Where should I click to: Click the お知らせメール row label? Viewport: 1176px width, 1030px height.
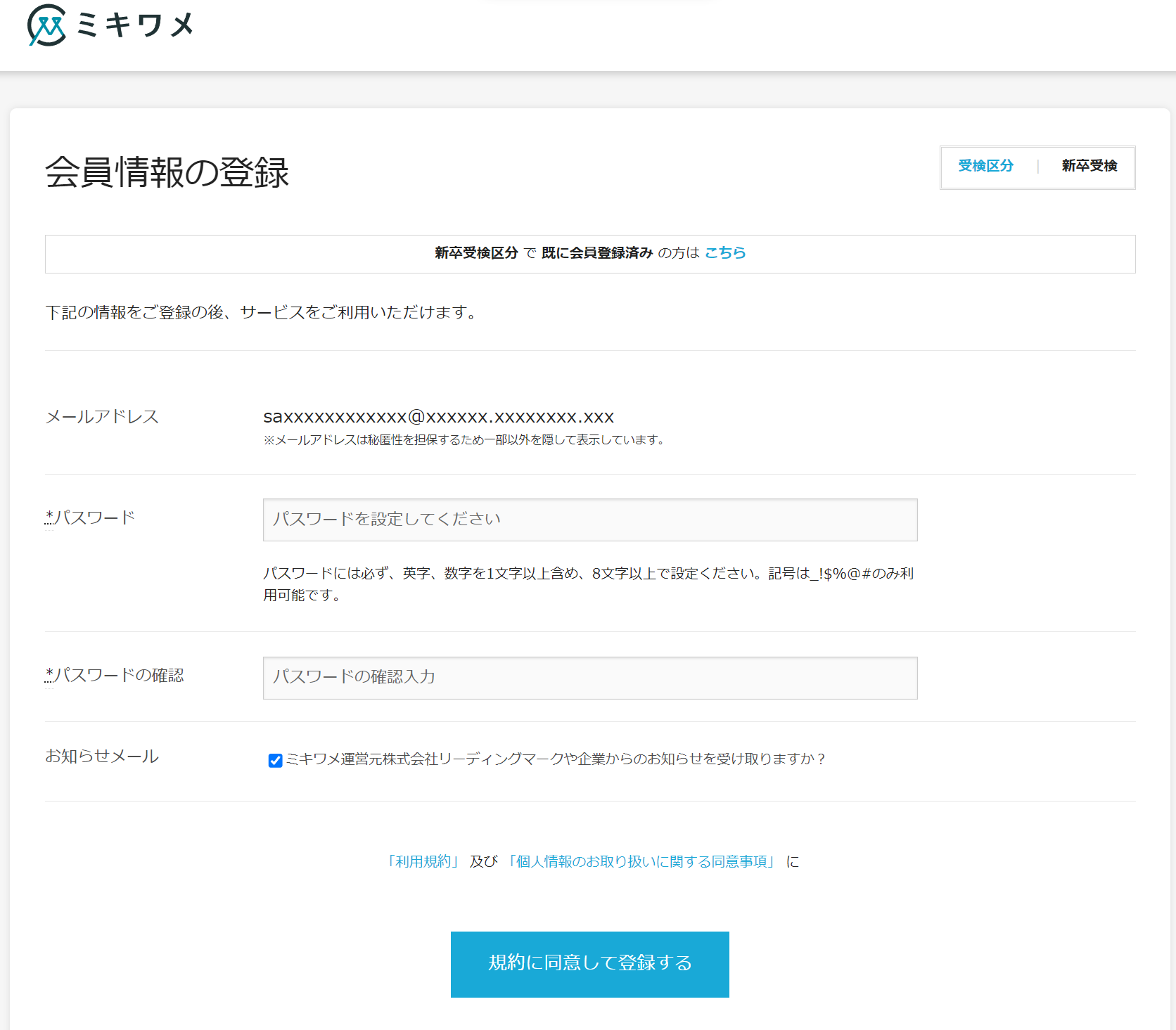(x=102, y=757)
